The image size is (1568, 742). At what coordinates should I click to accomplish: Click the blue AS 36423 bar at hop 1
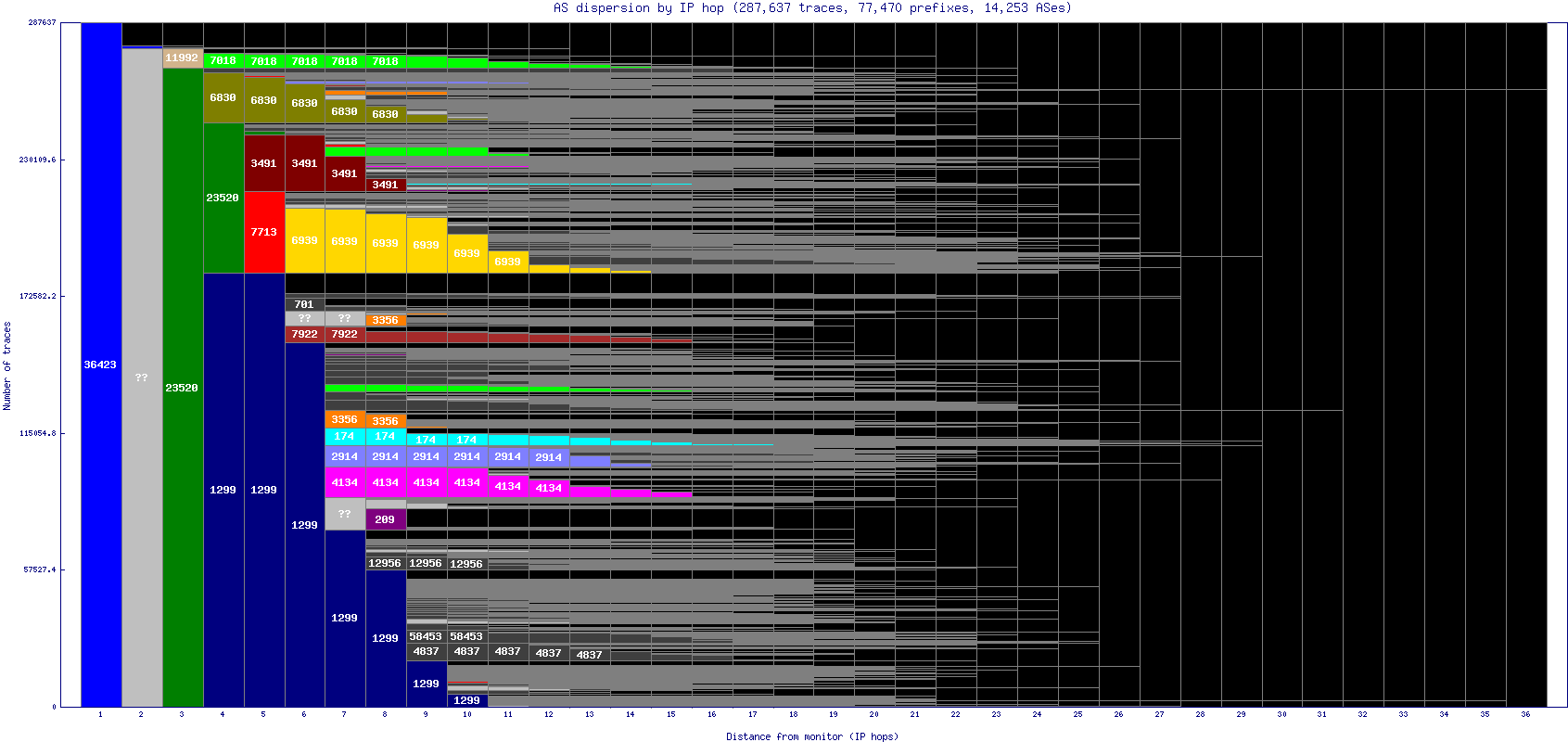(101, 365)
